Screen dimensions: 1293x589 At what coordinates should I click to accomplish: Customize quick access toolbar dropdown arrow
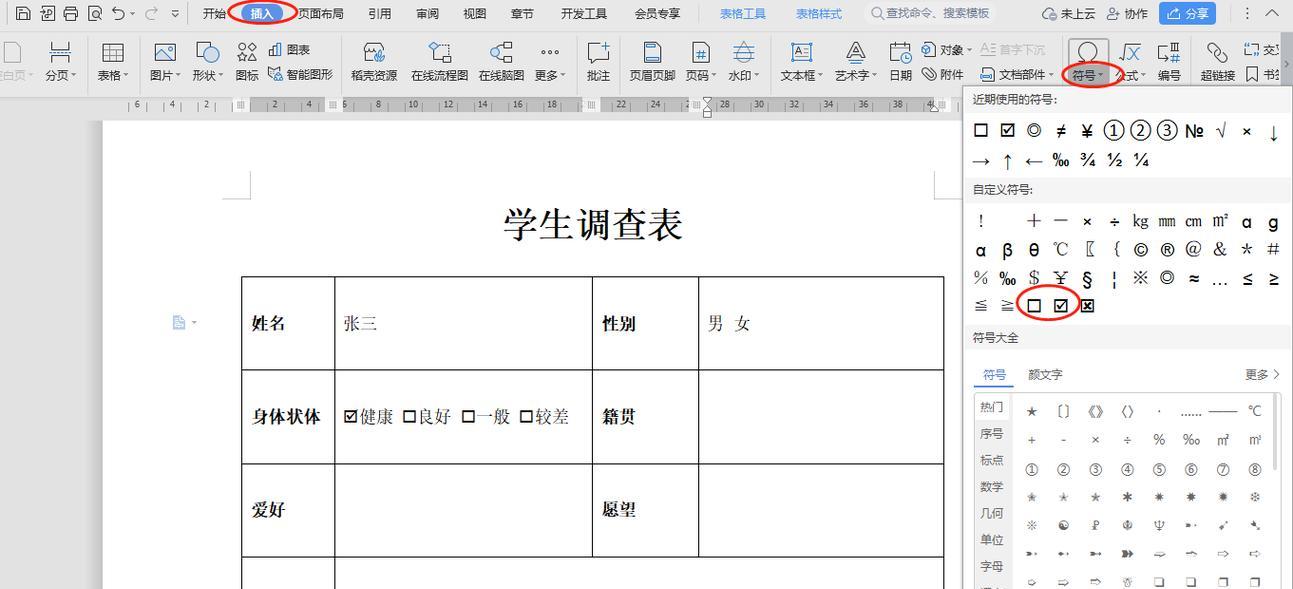click(176, 14)
